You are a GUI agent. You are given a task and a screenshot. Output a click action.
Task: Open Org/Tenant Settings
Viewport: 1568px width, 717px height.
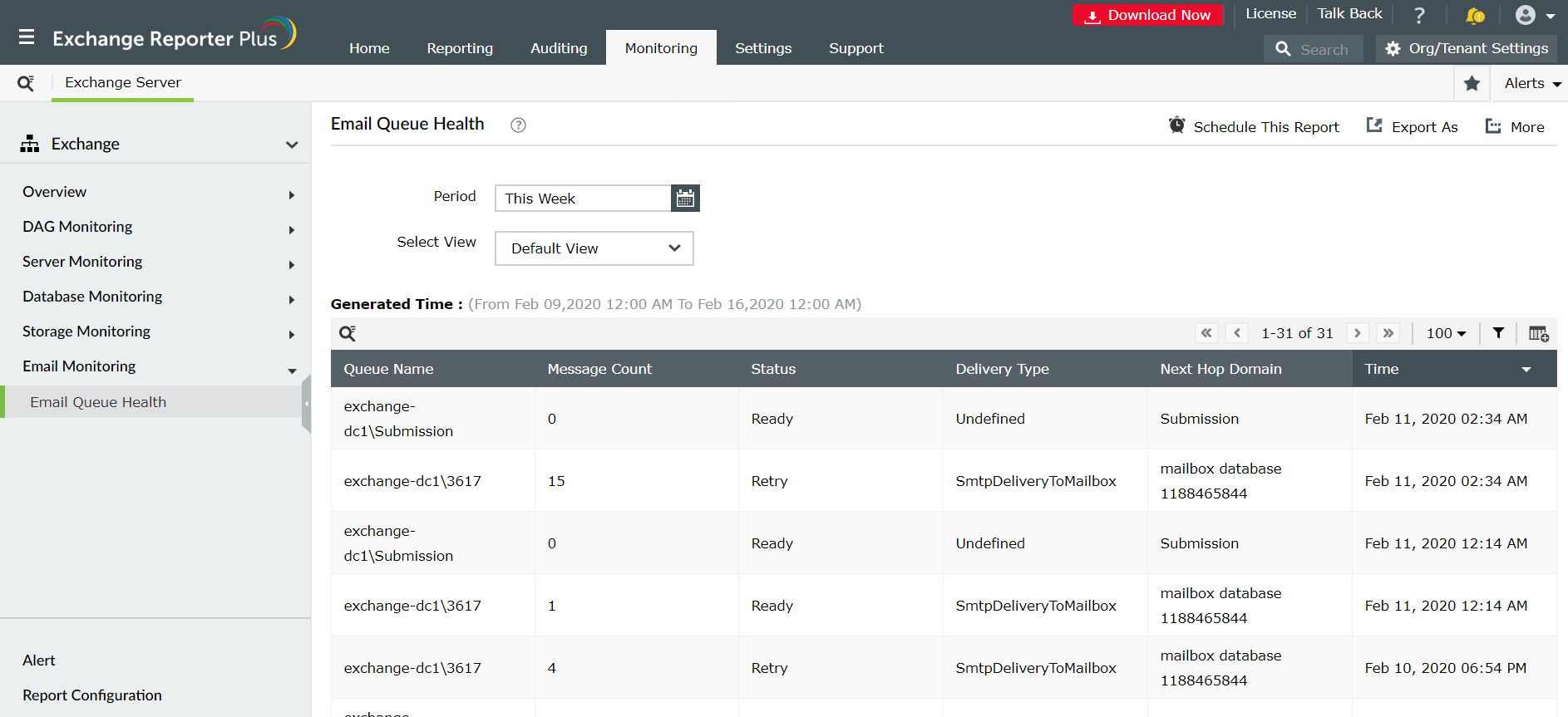tap(1467, 48)
